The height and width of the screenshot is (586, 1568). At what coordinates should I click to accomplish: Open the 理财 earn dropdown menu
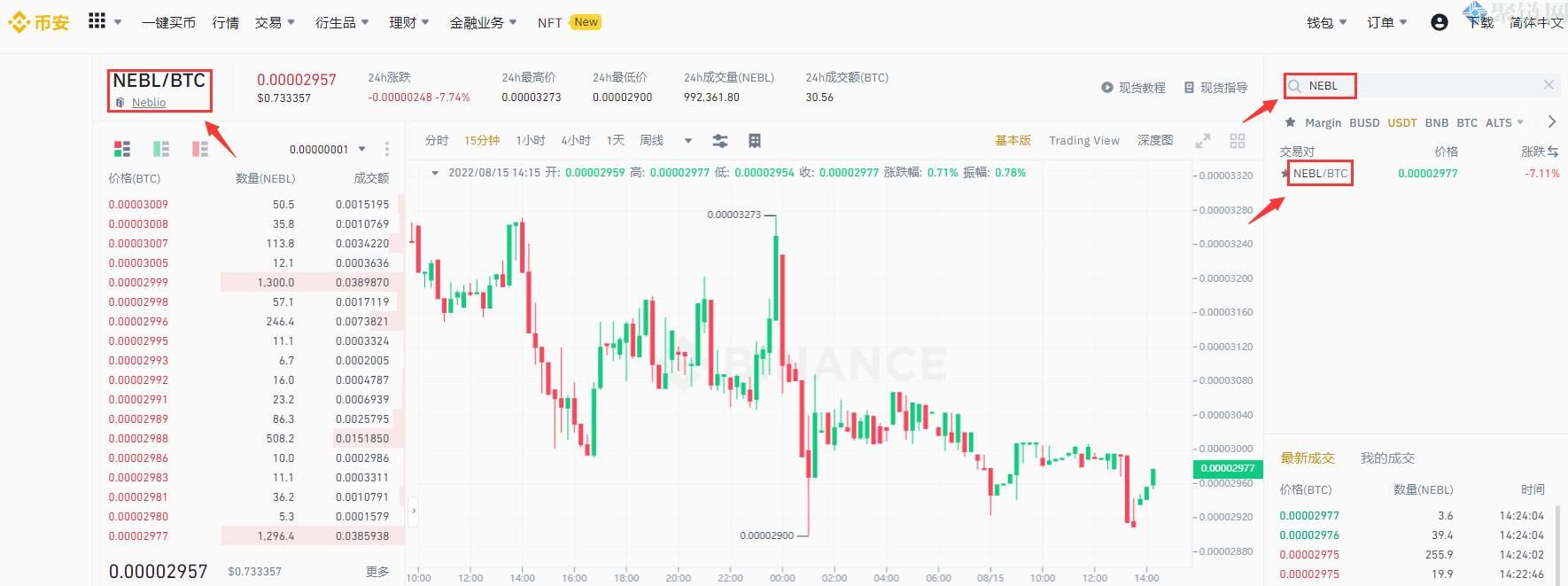coord(409,22)
